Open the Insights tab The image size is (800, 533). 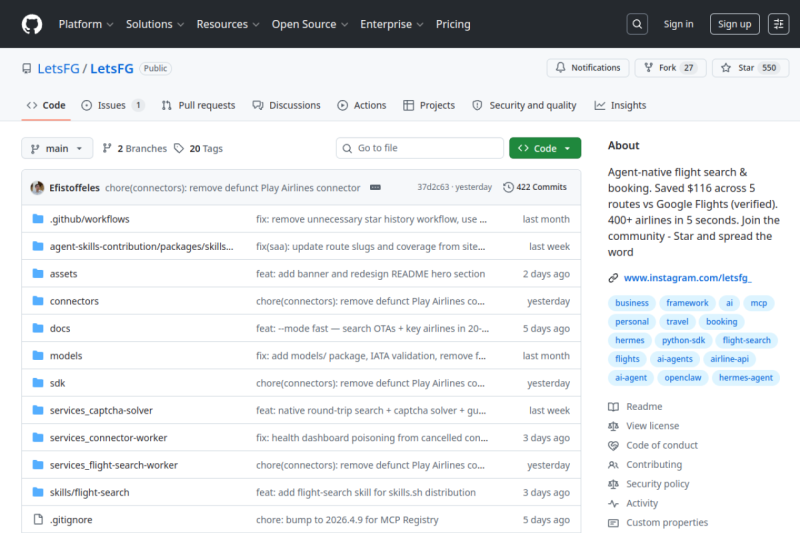click(620, 106)
